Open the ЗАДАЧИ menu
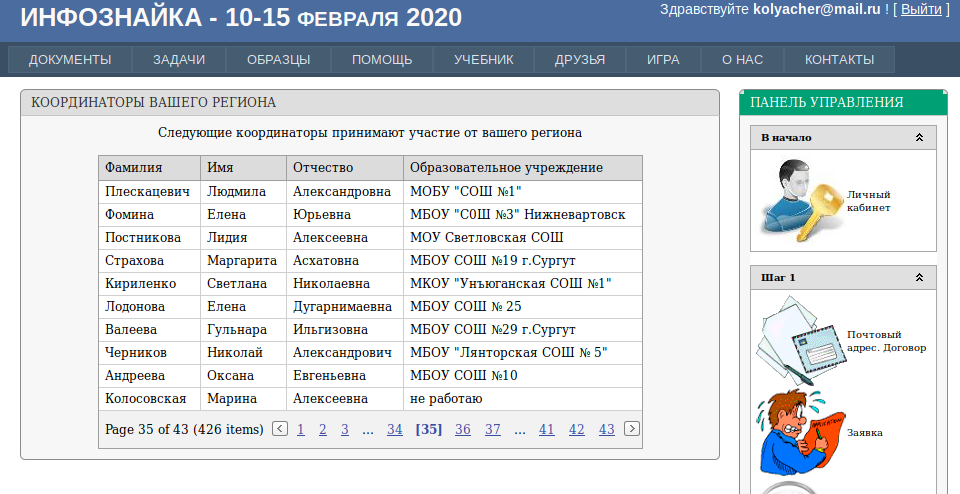The height and width of the screenshot is (494, 960). coord(179,59)
